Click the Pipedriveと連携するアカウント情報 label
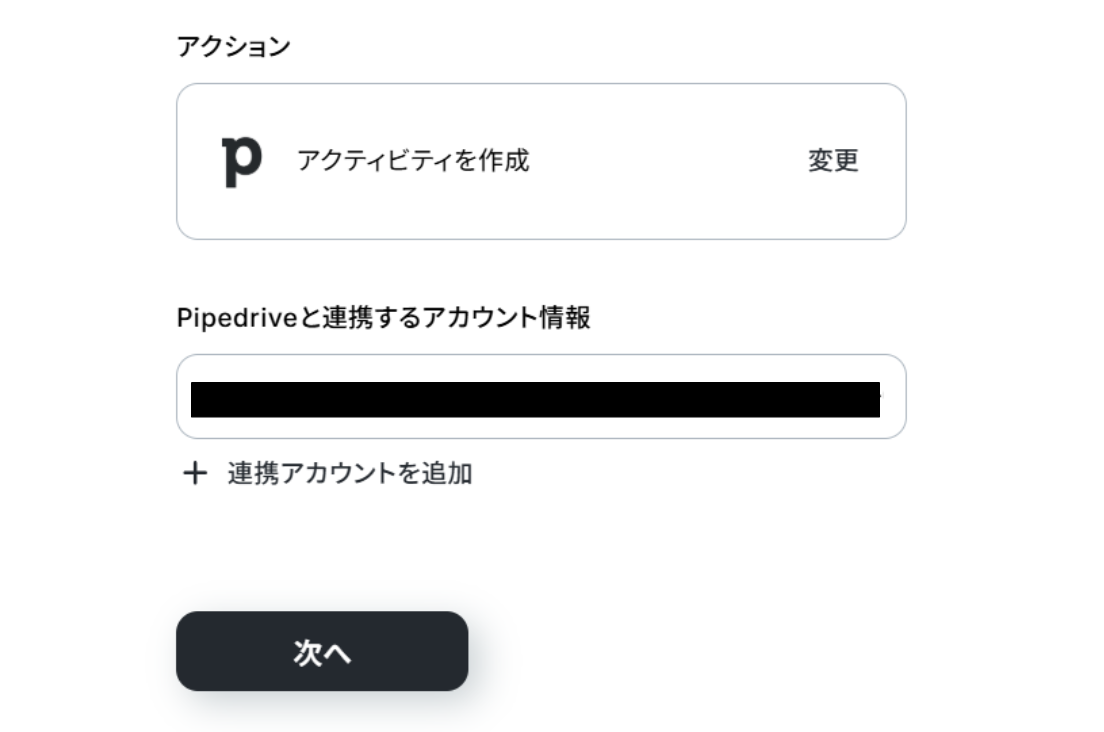Screen dimensions: 1104x732 (x=383, y=318)
